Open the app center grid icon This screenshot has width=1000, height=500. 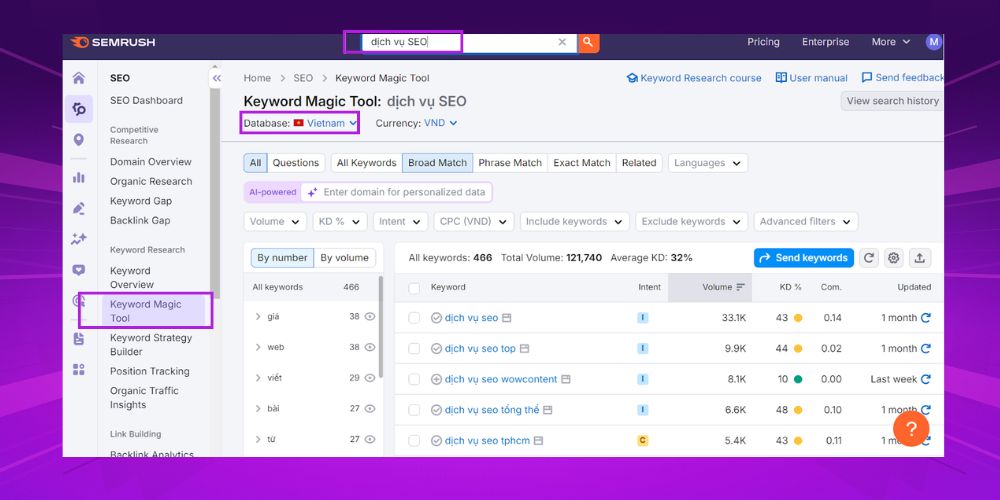pos(78,370)
